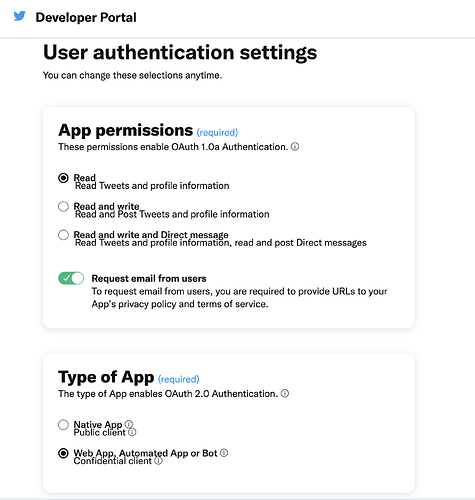Click Read Tweets and profile information description
Image resolution: width=475 pixels, height=500 pixels.
[x=152, y=186]
